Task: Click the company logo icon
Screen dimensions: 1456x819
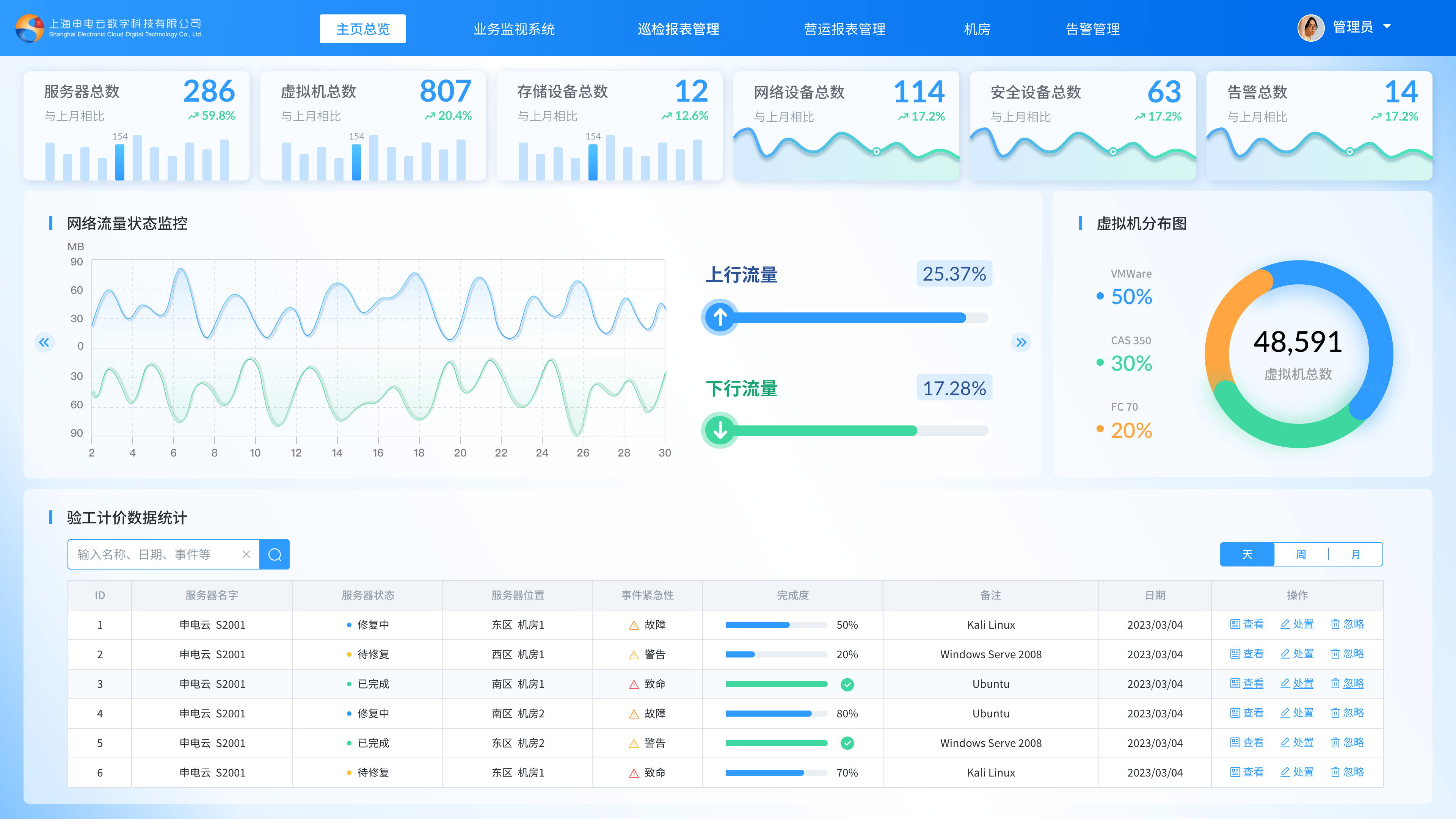Action: (x=30, y=28)
